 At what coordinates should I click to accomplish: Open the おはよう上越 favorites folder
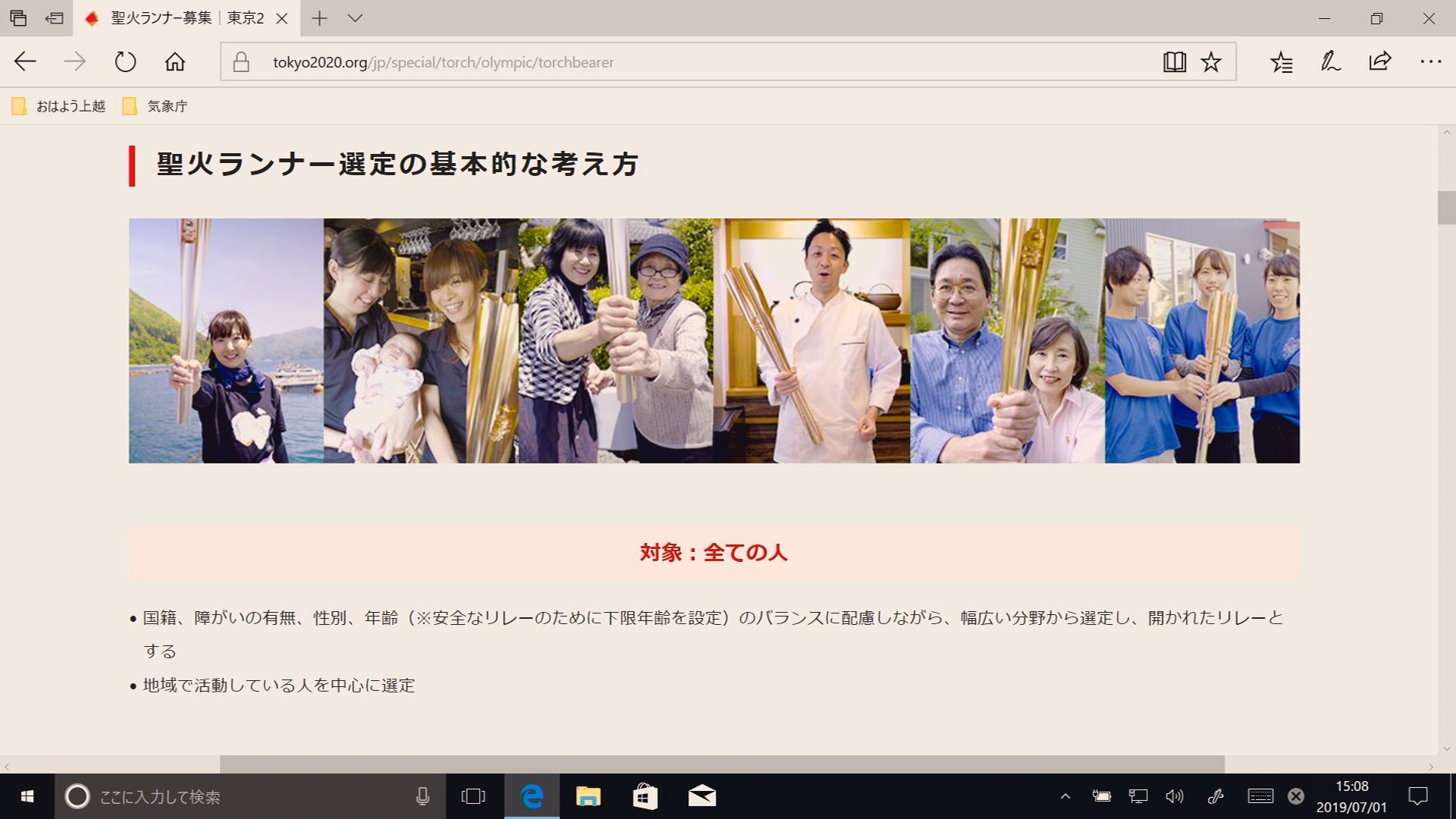point(58,106)
